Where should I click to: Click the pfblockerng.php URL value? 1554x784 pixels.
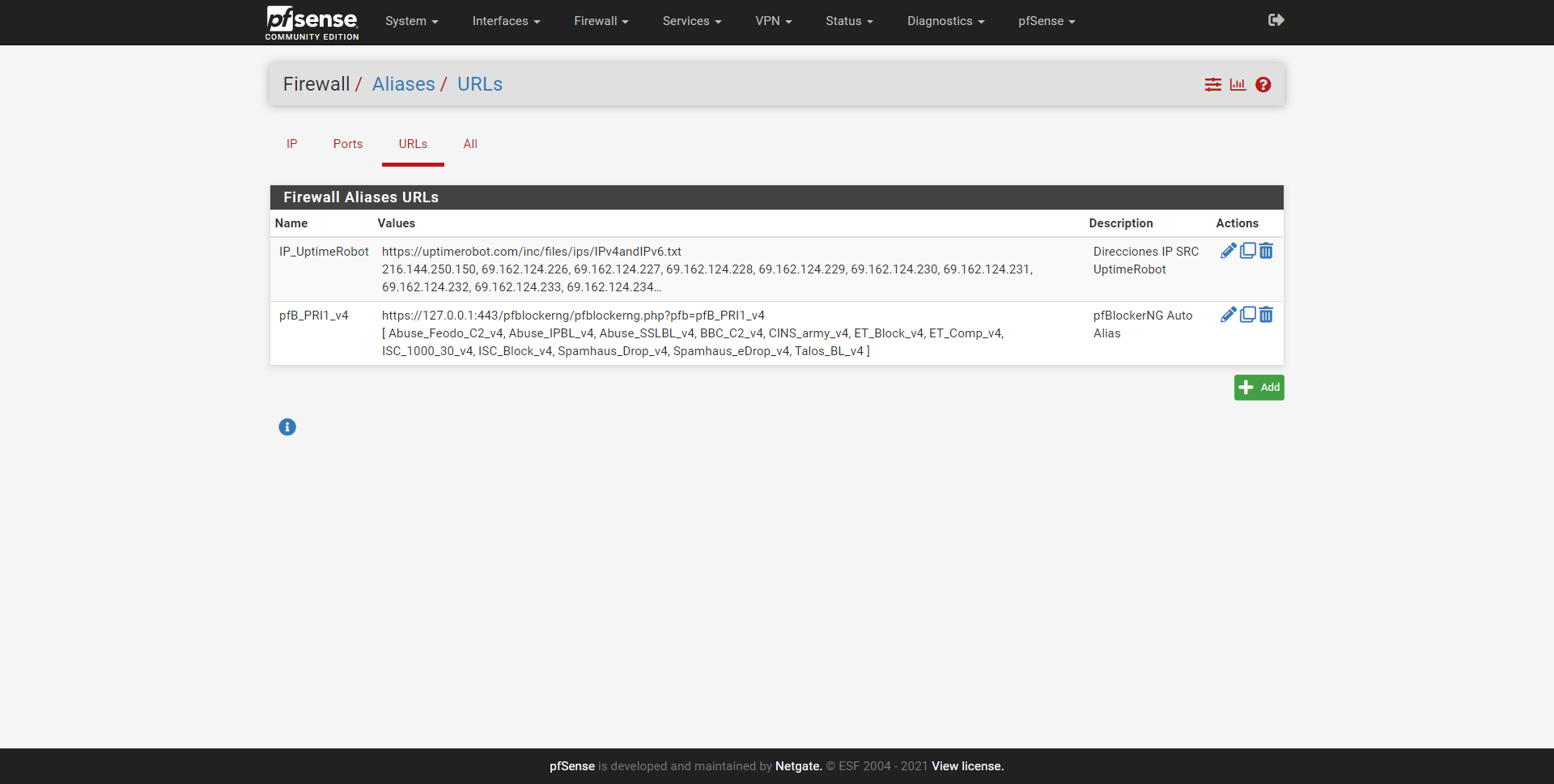[573, 316]
